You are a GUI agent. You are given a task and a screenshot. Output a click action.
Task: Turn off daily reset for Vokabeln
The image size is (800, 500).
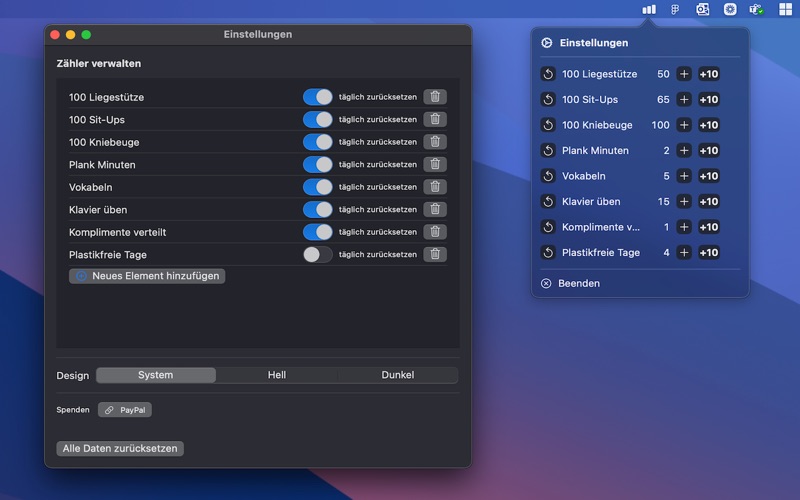[317, 187]
